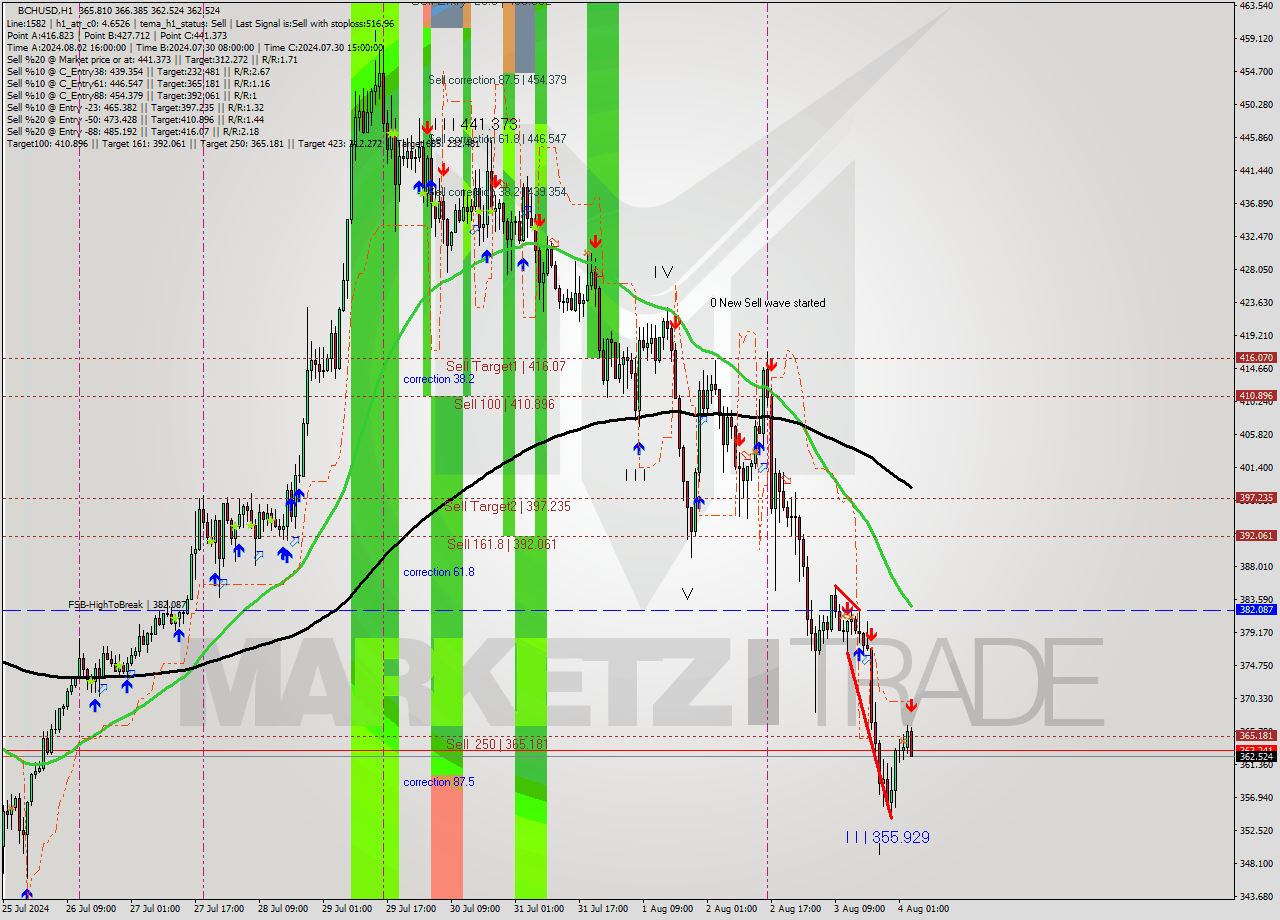Screen dimensions: 1280x920
Task: Click the BCHUSD,H1 symbol title
Action: click(x=46, y=10)
